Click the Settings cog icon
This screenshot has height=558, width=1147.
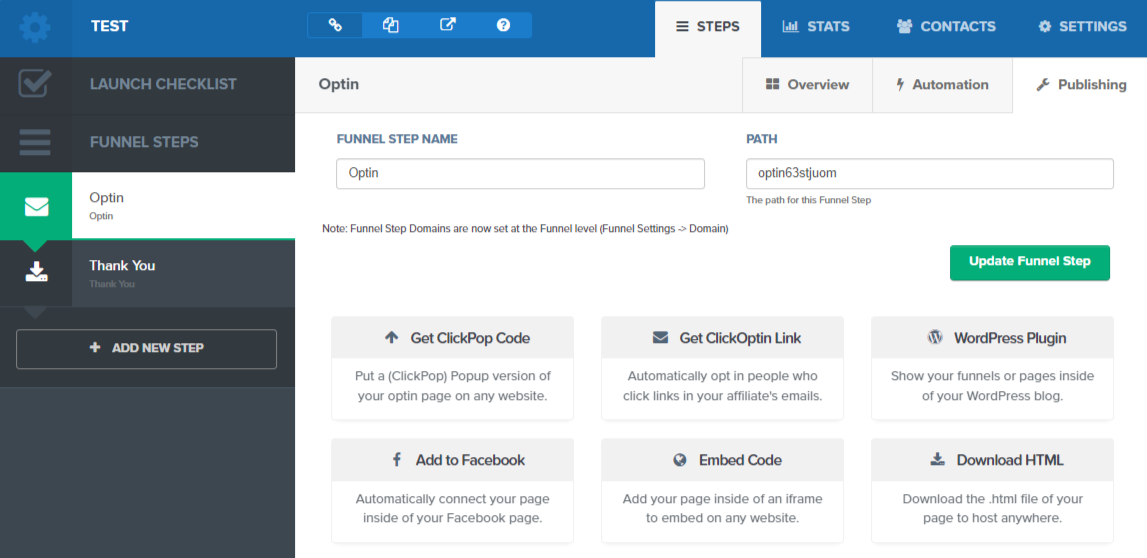(x=1045, y=27)
